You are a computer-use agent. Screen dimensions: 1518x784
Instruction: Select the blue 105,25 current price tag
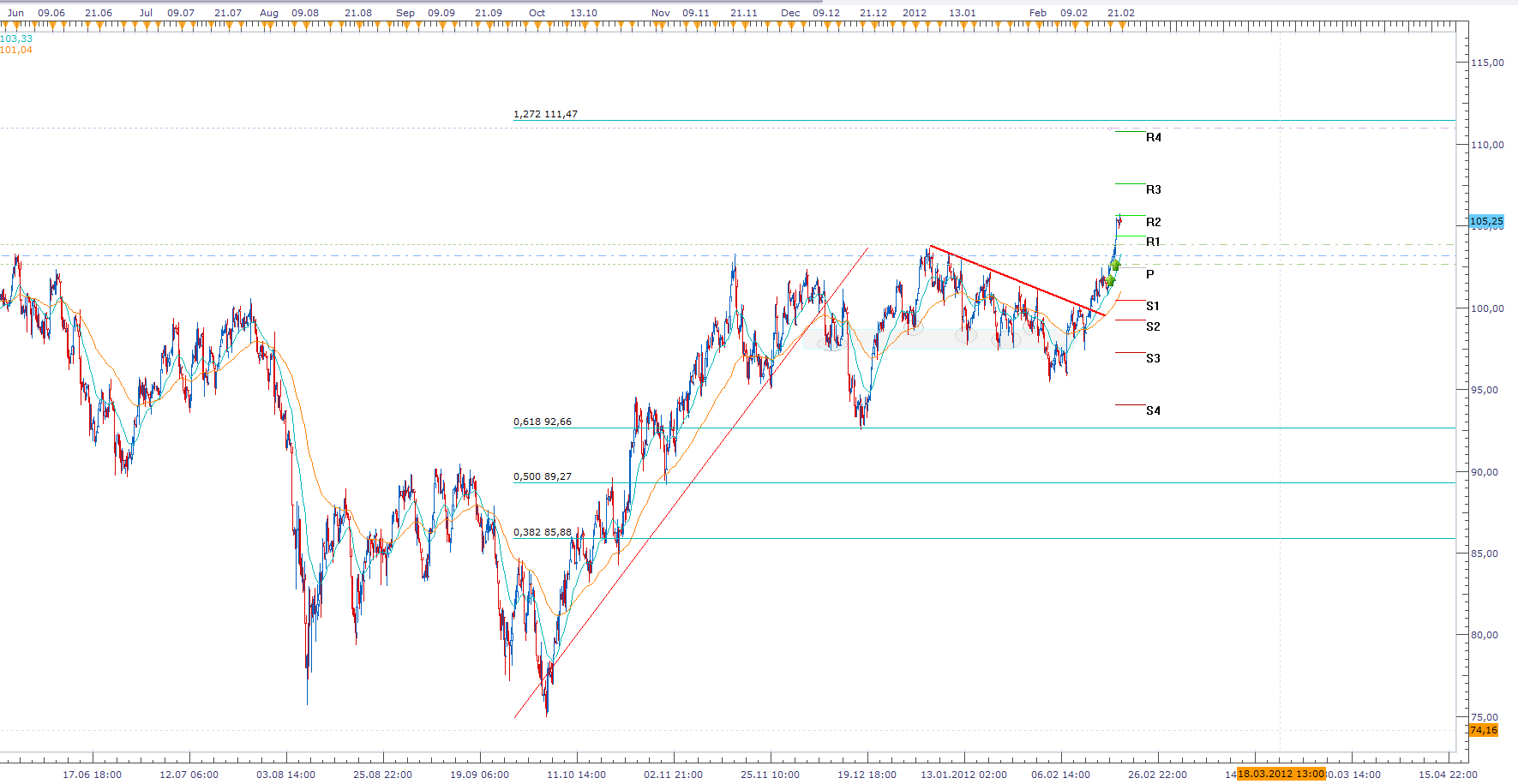coord(1486,221)
